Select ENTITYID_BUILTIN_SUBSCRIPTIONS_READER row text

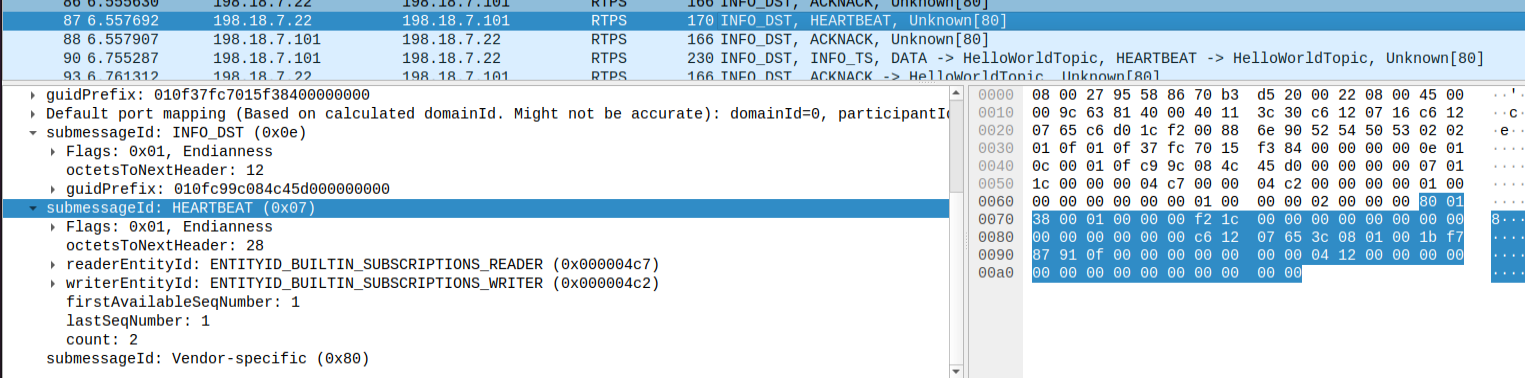click(x=362, y=264)
